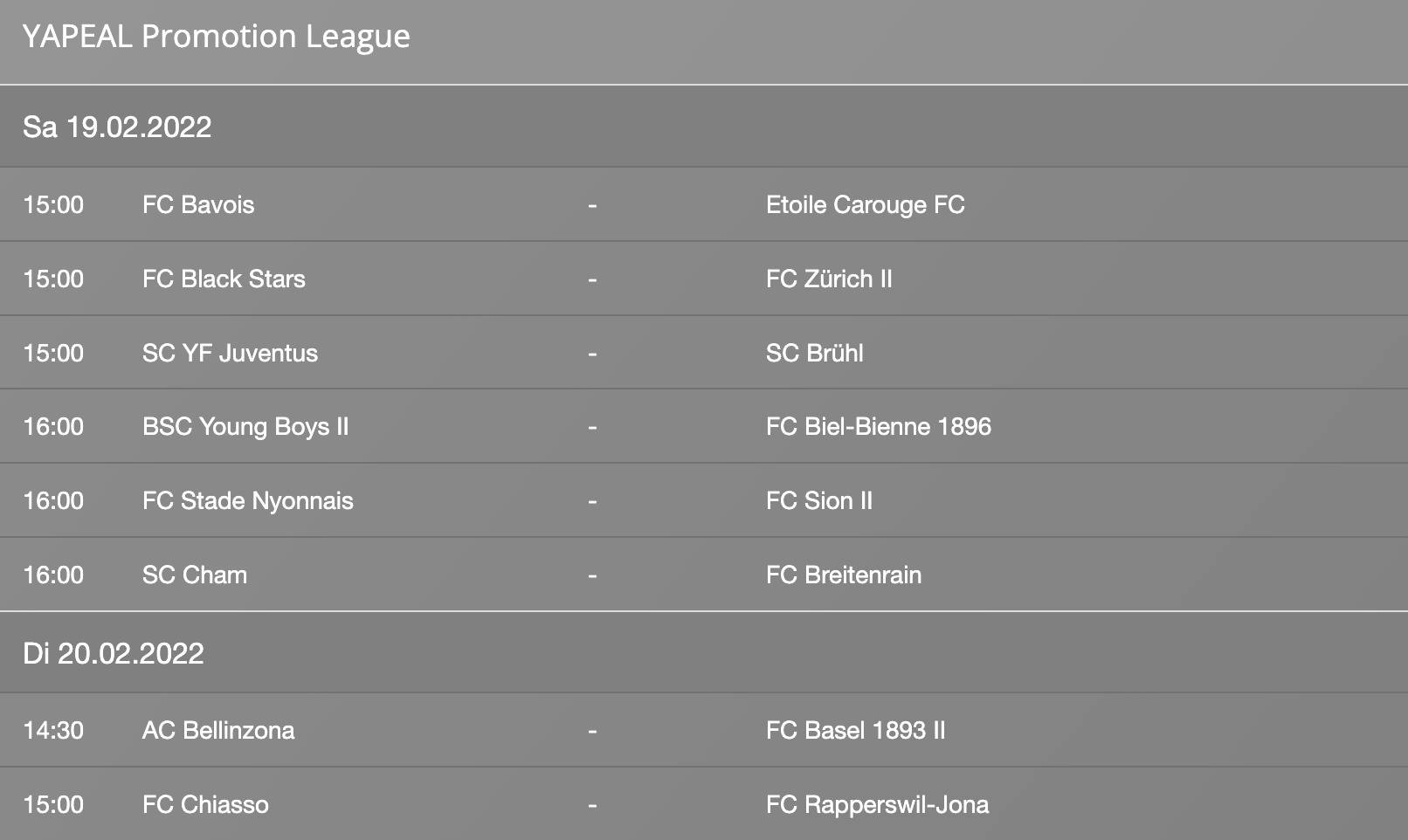Open FC Bavois team link

point(198,205)
